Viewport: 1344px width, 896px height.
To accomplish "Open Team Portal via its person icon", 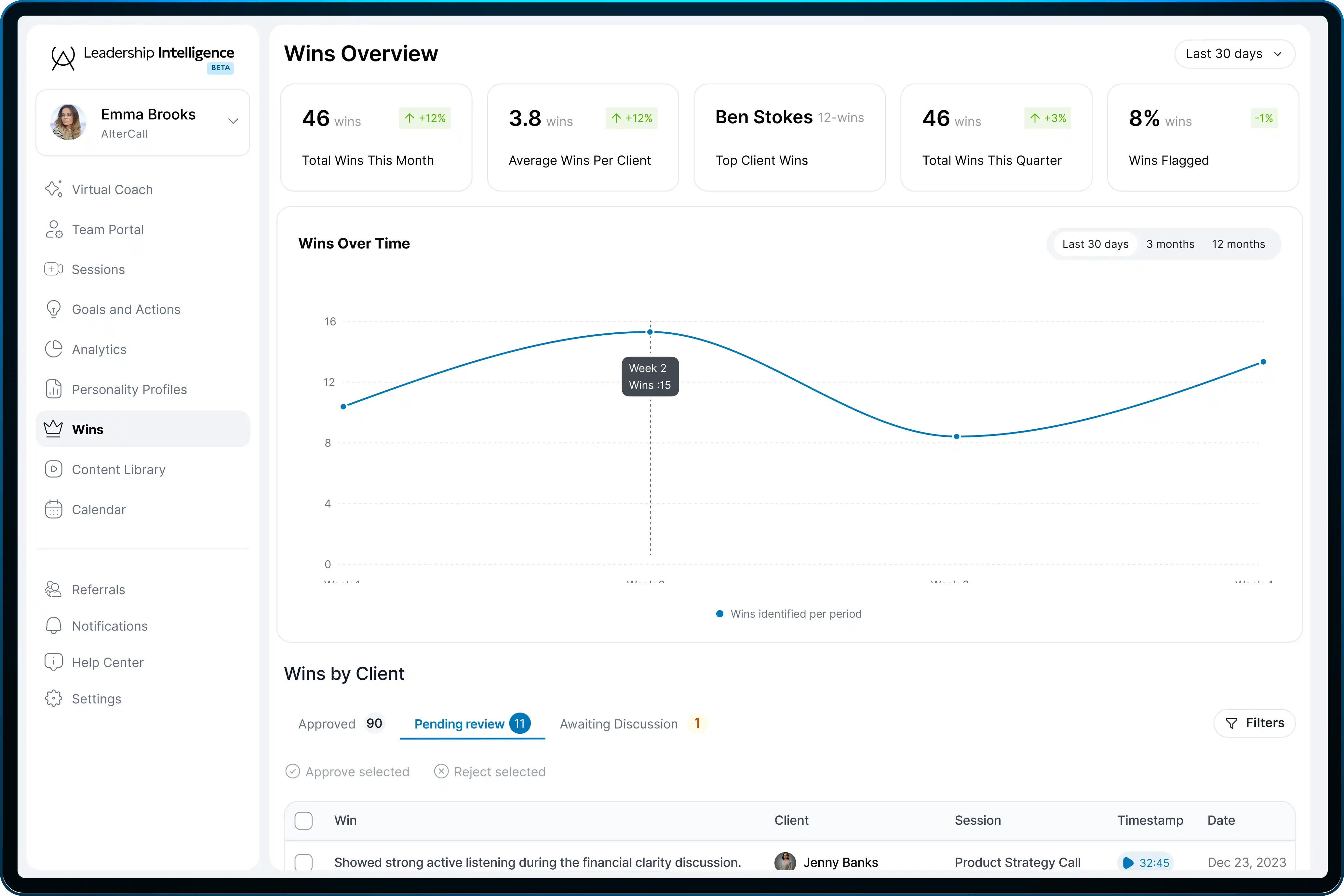I will 53,229.
